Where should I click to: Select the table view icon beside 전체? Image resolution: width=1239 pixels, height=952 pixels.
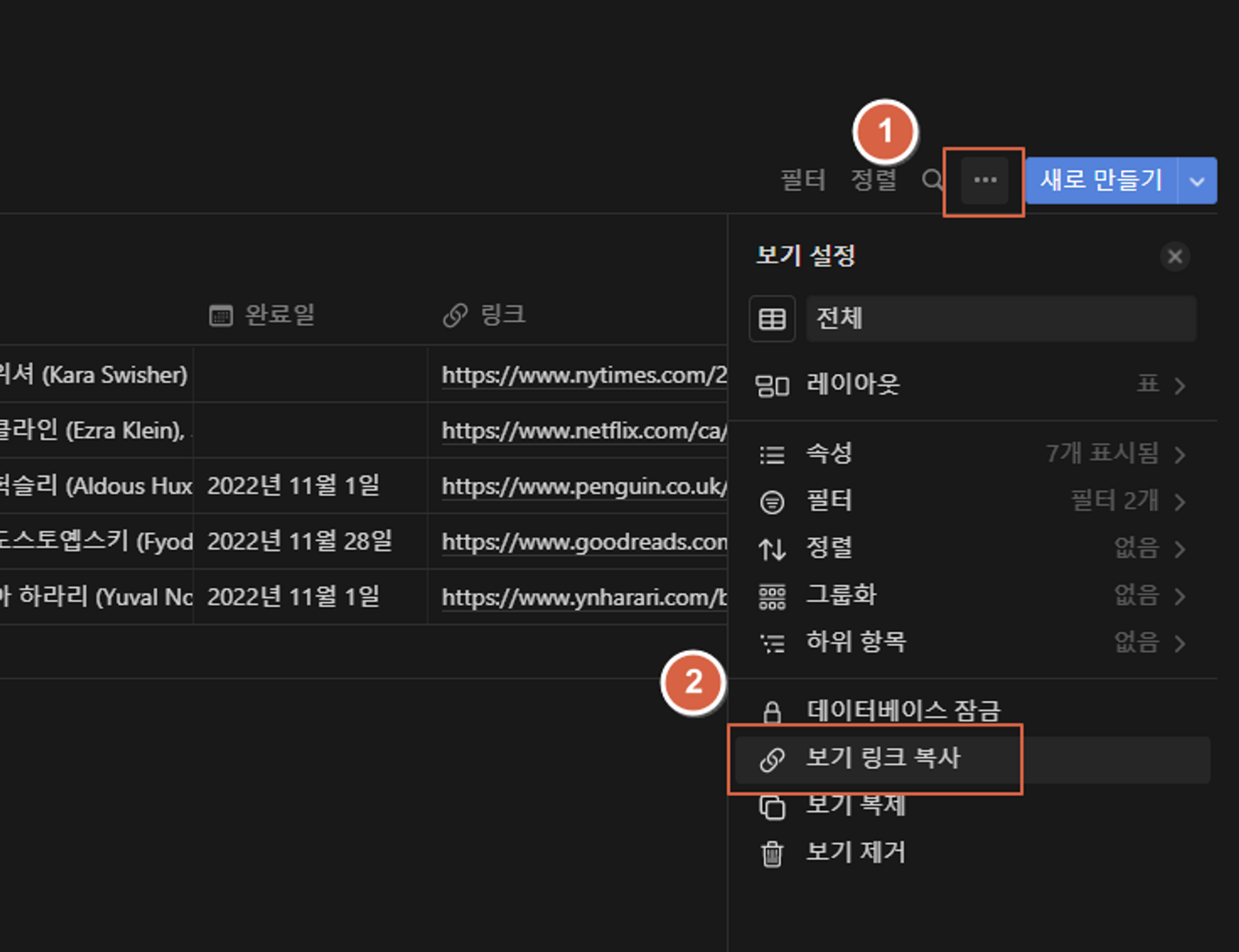pos(772,318)
